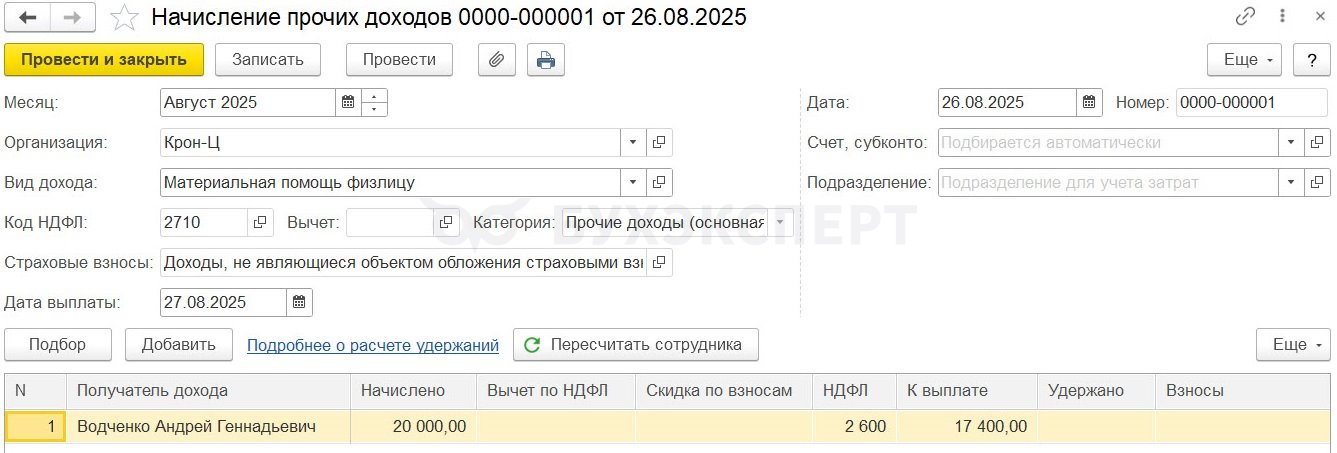Open the table Еще menu

coord(1293,345)
